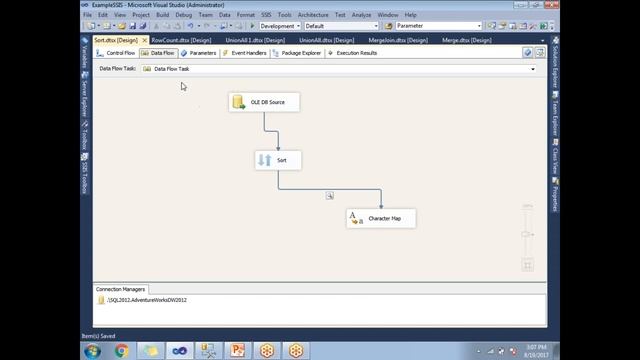Click the Add New Item toolbar icon

pos(107,26)
